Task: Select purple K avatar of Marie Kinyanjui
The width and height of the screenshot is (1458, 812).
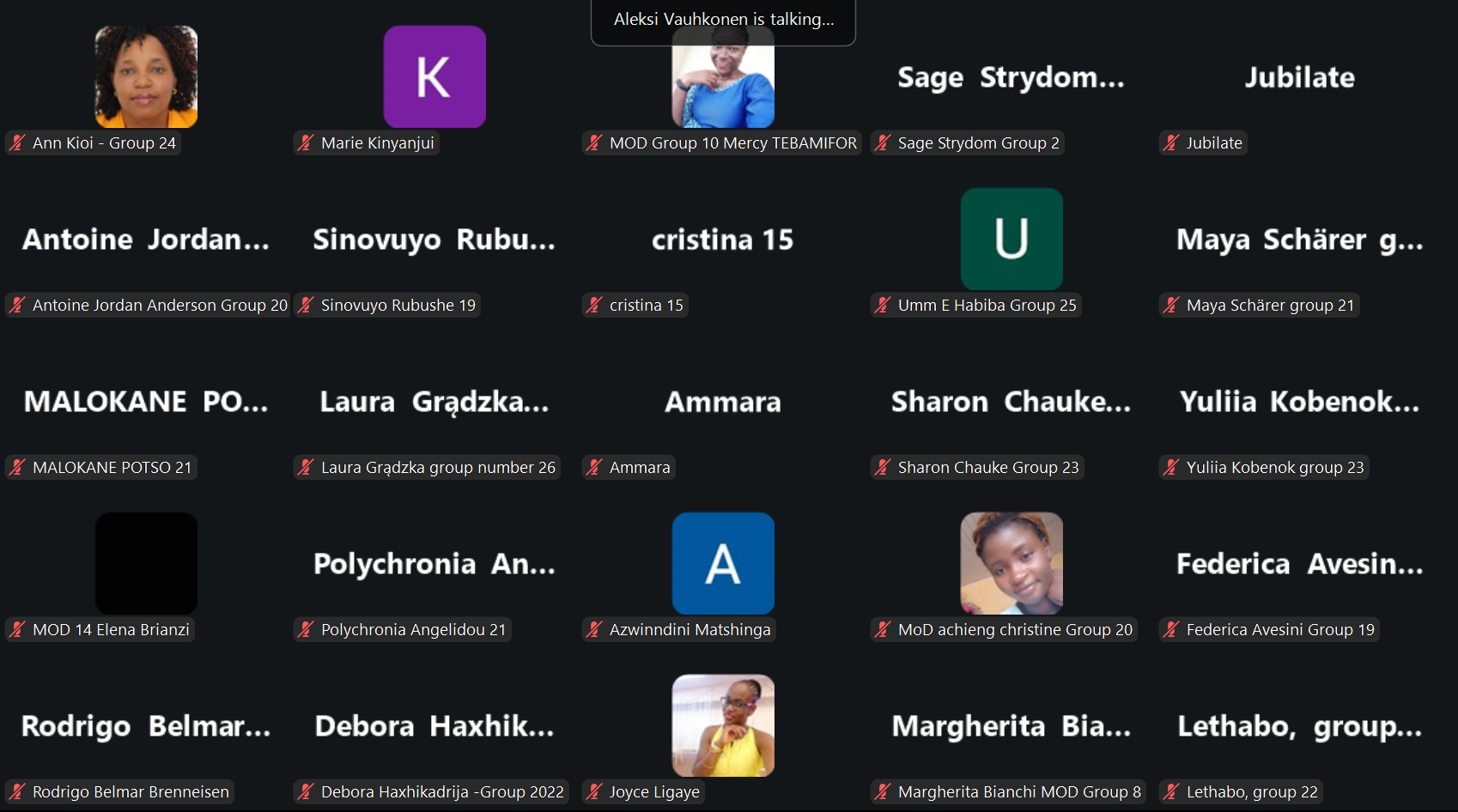Action: [x=434, y=76]
